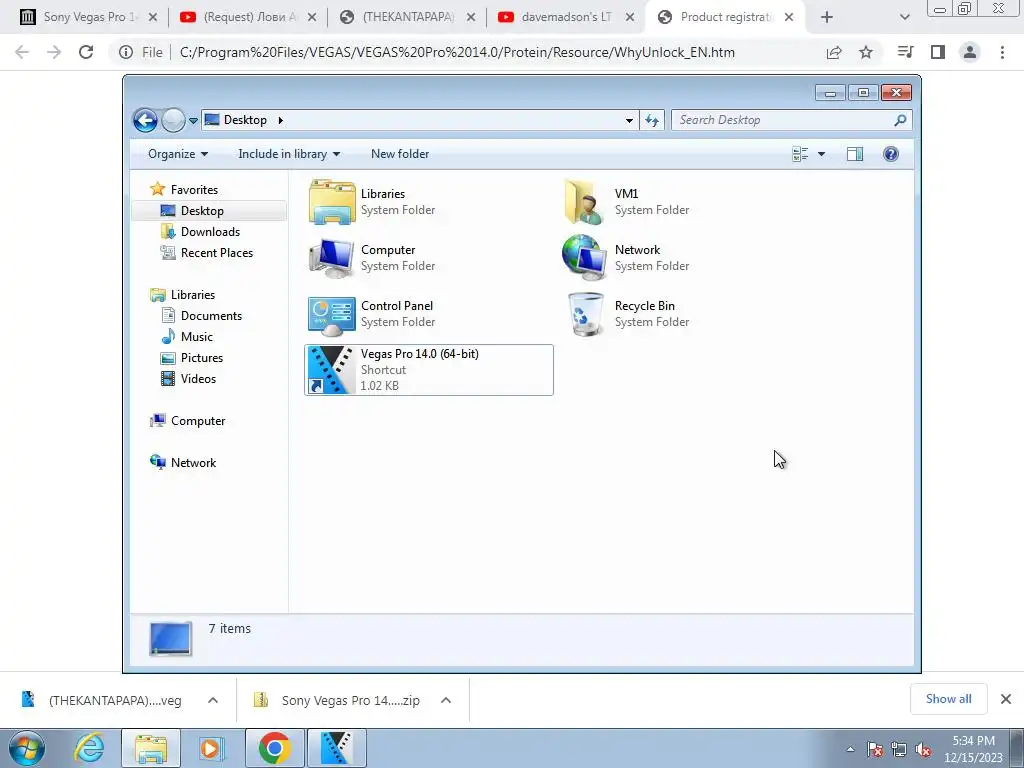This screenshot has height=768, width=1024.
Task: Select the Recycle Bin icon
Action: coord(586,315)
